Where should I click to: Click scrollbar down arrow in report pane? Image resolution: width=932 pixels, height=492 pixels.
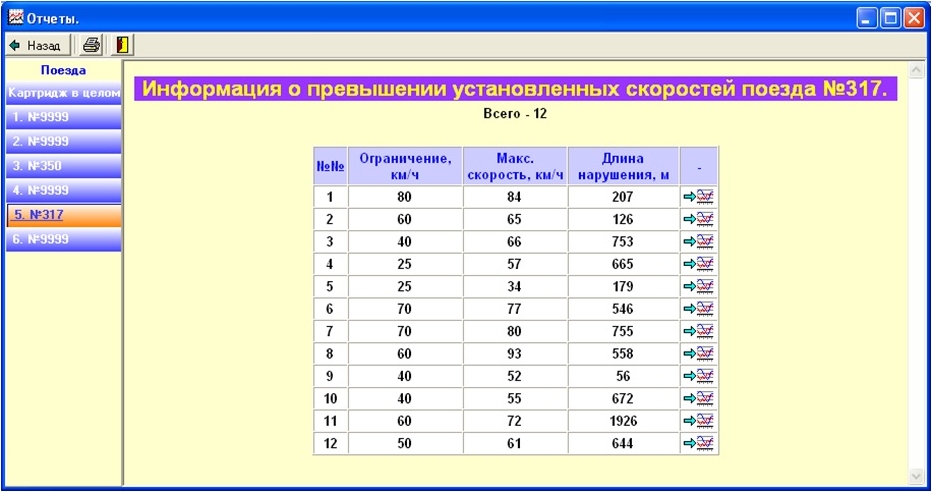click(x=916, y=475)
